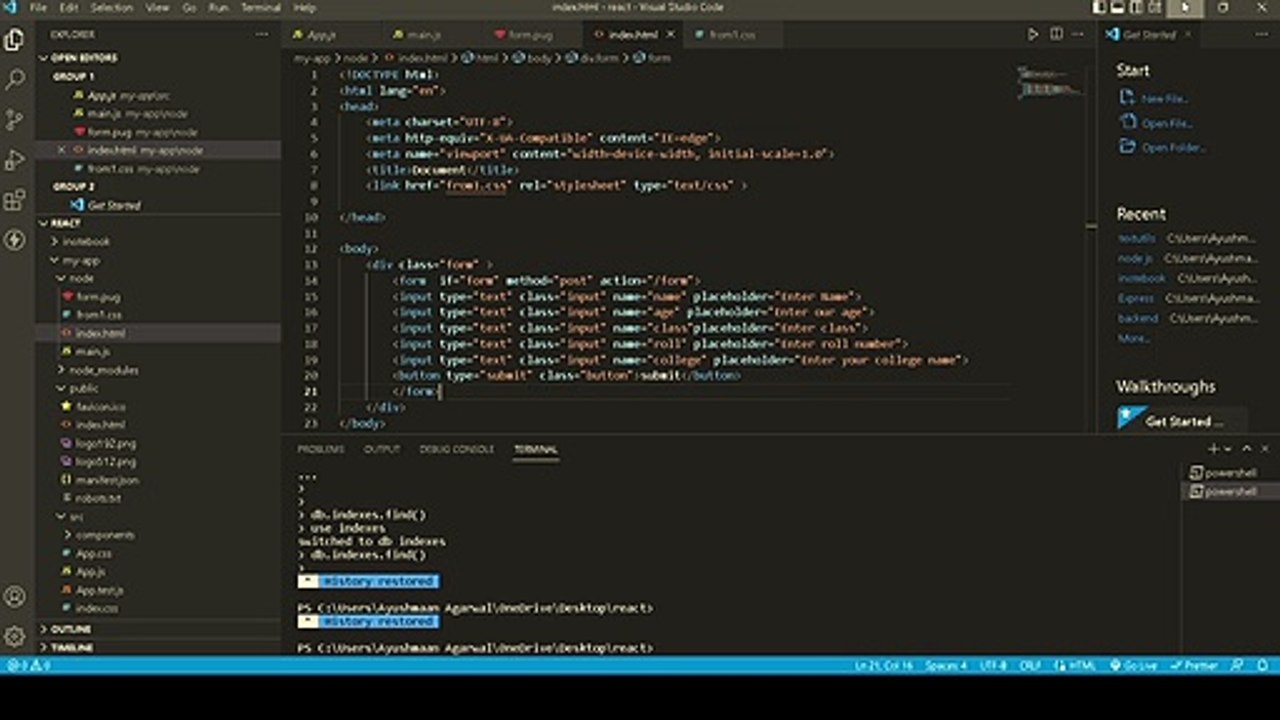Screen dimensions: 1280x720
Task: Collapse the src folder
Action: (x=76, y=516)
